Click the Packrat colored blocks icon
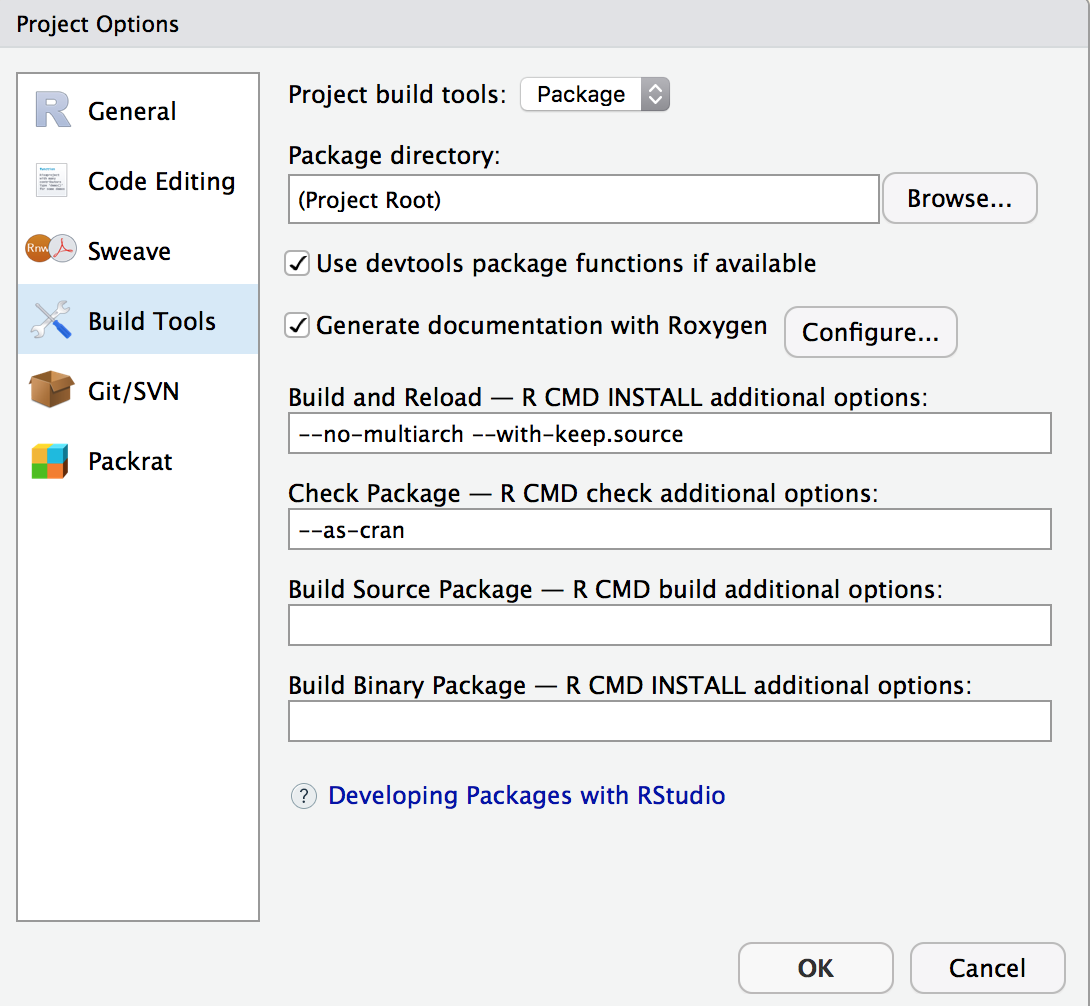1090x1006 pixels. pos(50,461)
